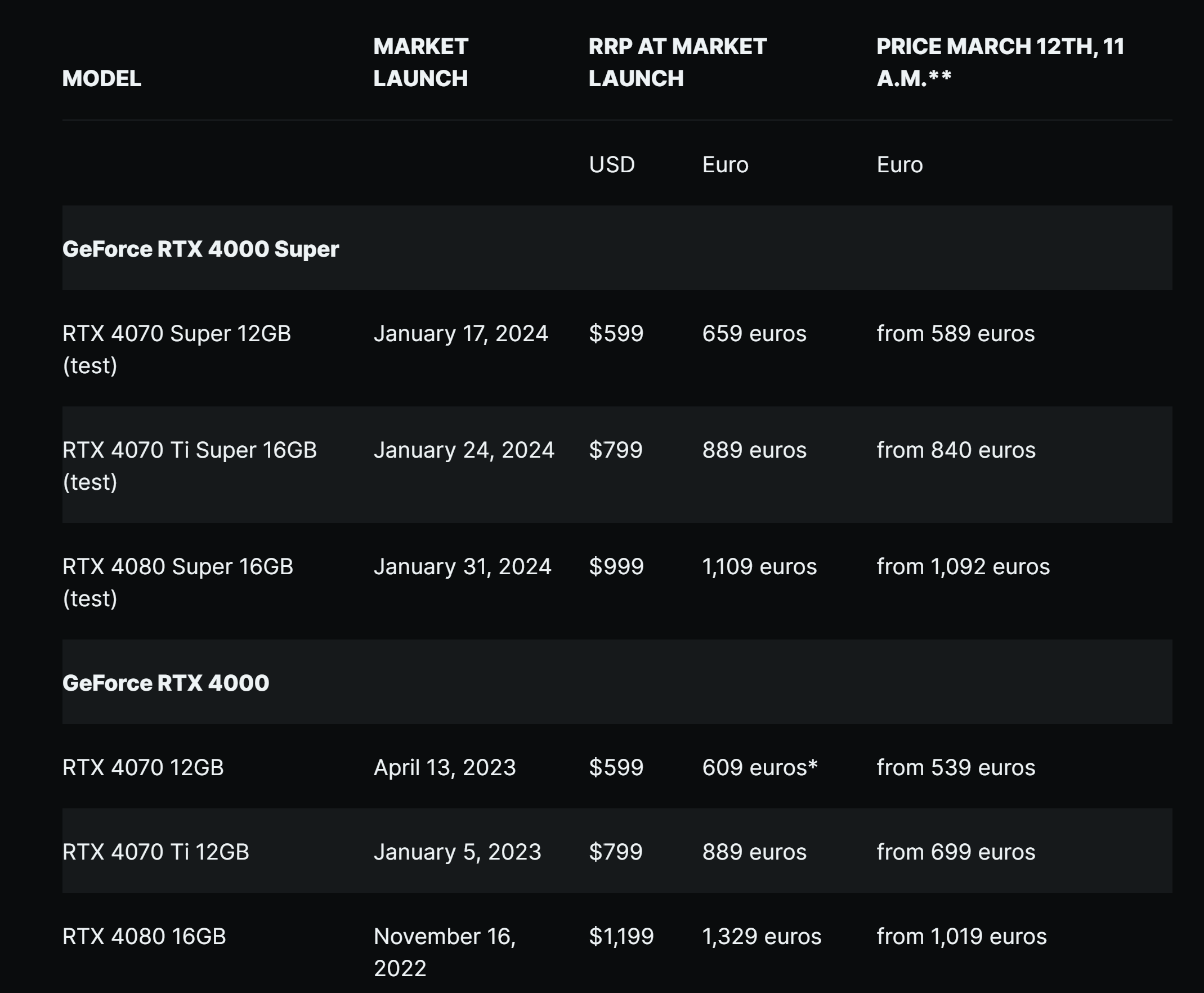Click the RTX 4070 12GB model name

click(143, 767)
